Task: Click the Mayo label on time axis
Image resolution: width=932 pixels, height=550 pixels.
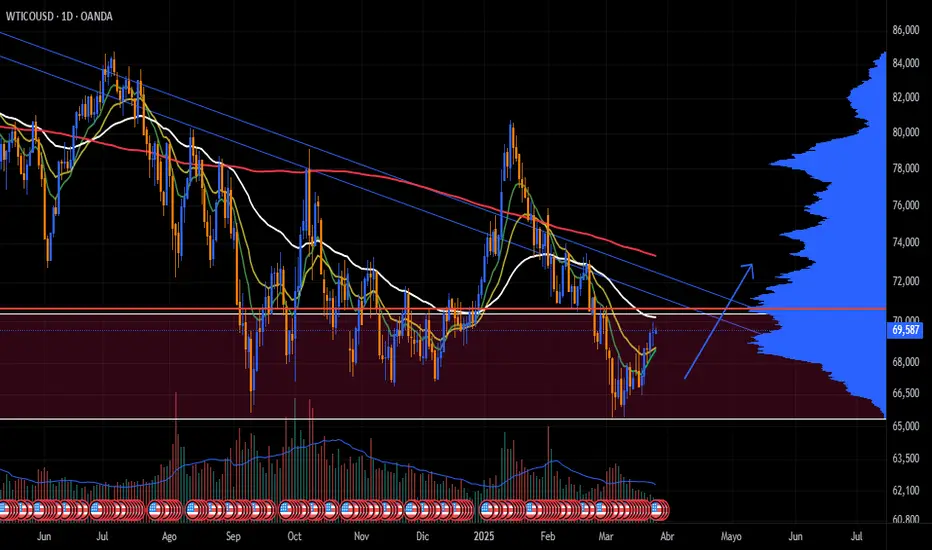Action: pos(733,536)
